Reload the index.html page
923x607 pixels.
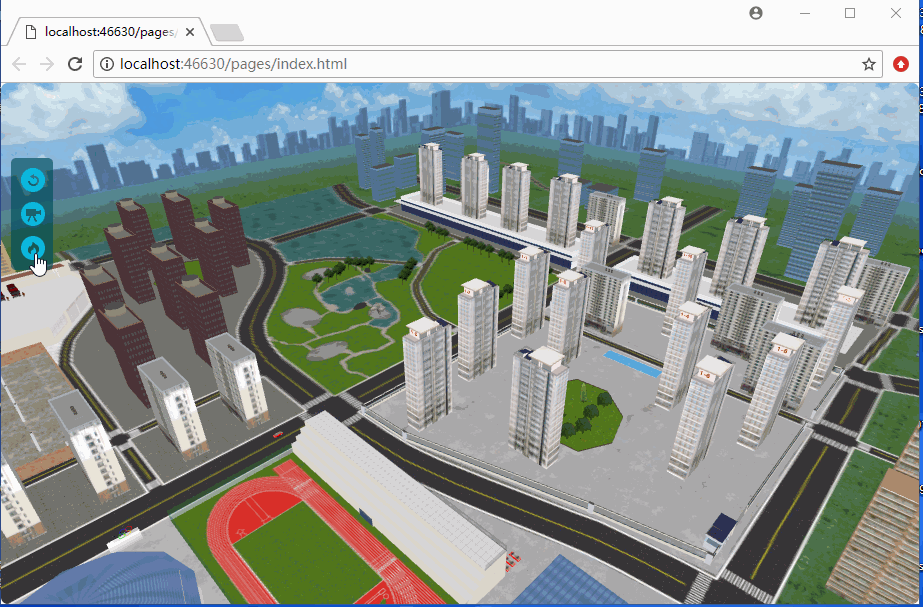pos(75,64)
